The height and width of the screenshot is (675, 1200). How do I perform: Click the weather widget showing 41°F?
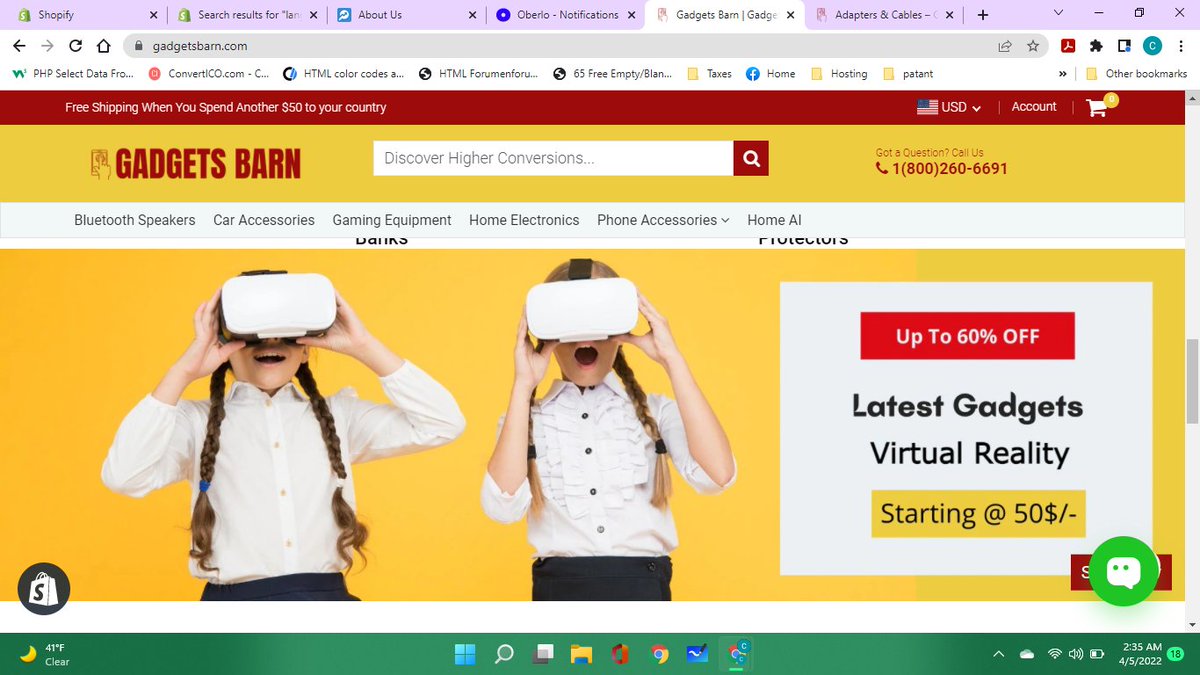(x=45, y=654)
